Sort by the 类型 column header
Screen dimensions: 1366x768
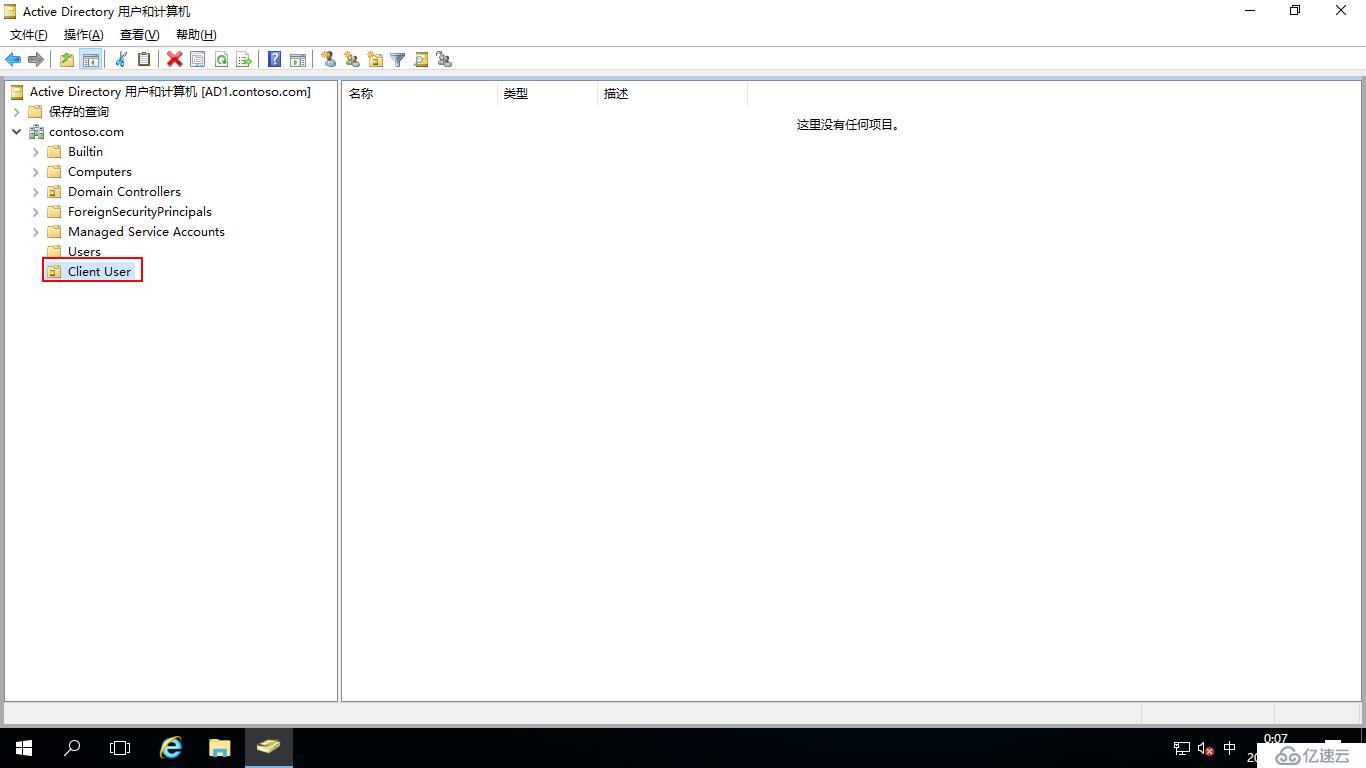(x=547, y=94)
